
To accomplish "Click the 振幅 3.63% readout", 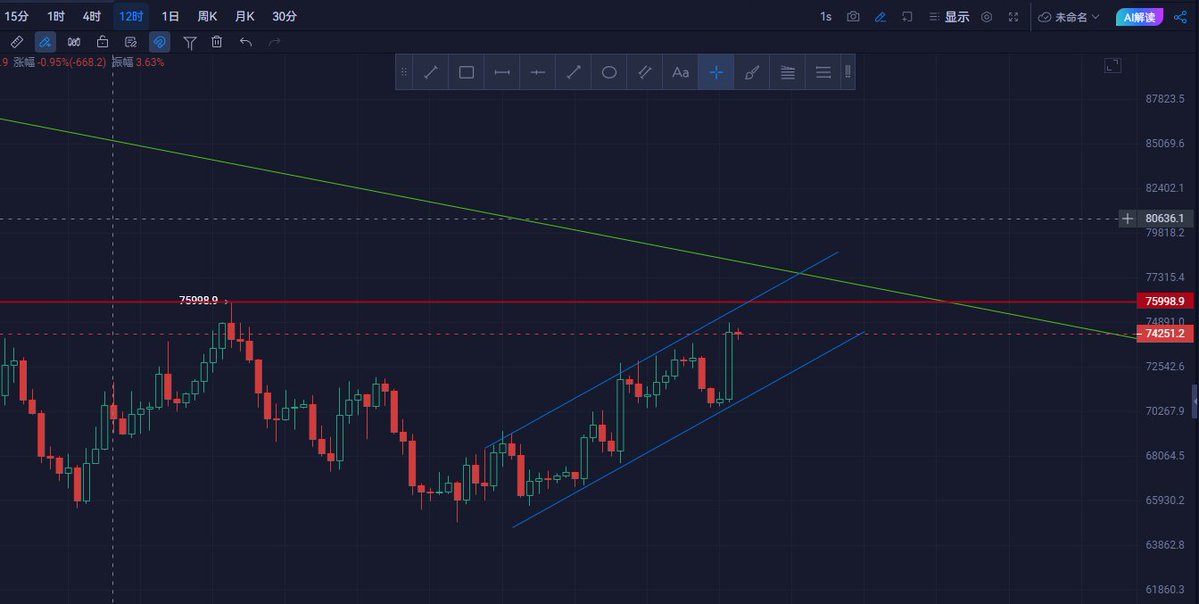I will (138, 62).
